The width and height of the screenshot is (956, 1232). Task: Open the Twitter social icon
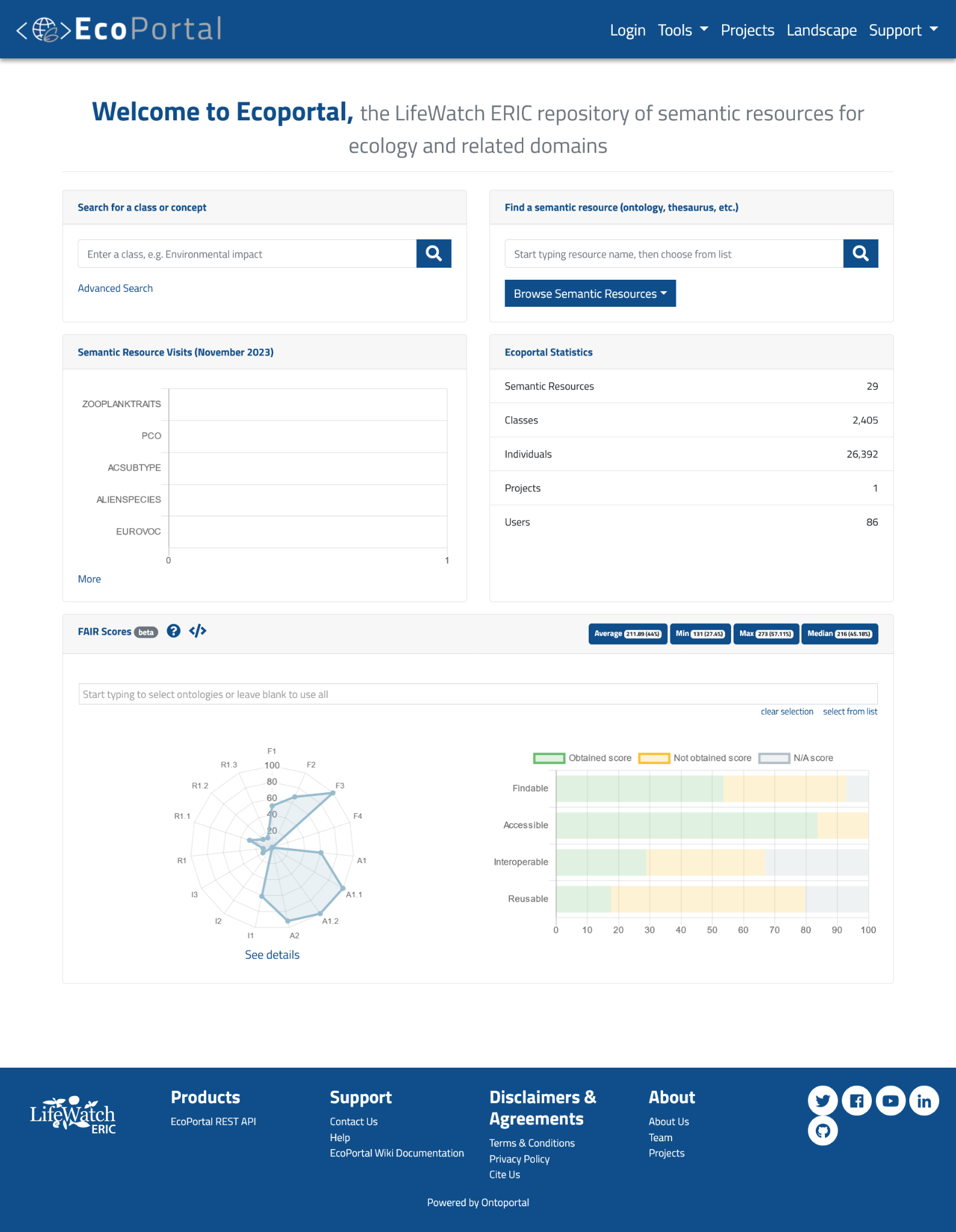[x=823, y=1100]
